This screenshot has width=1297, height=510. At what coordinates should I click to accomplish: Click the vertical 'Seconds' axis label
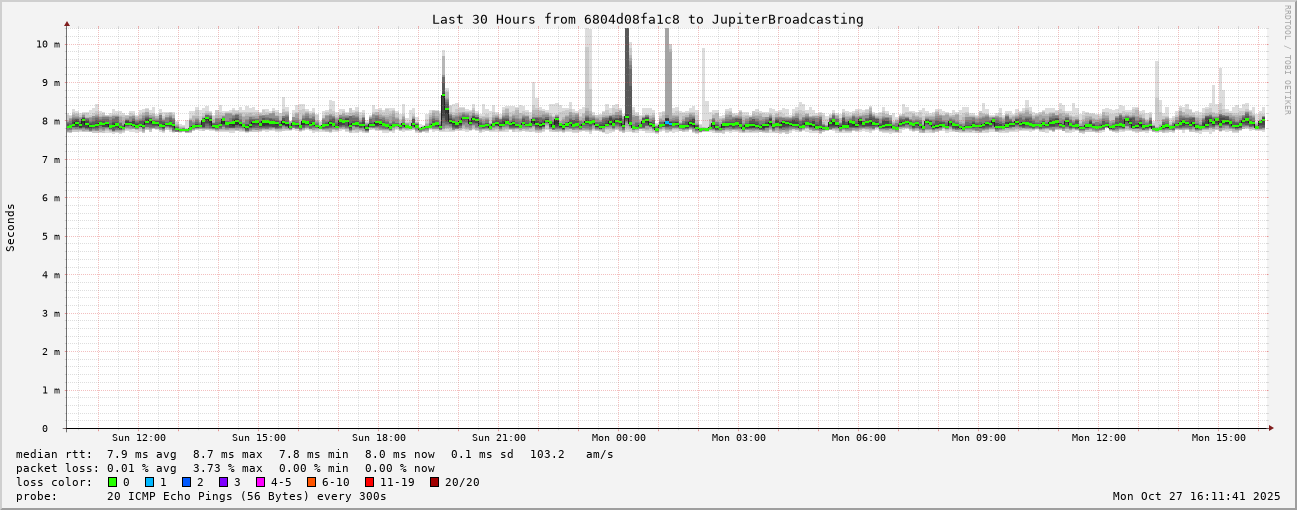[x=11, y=227]
